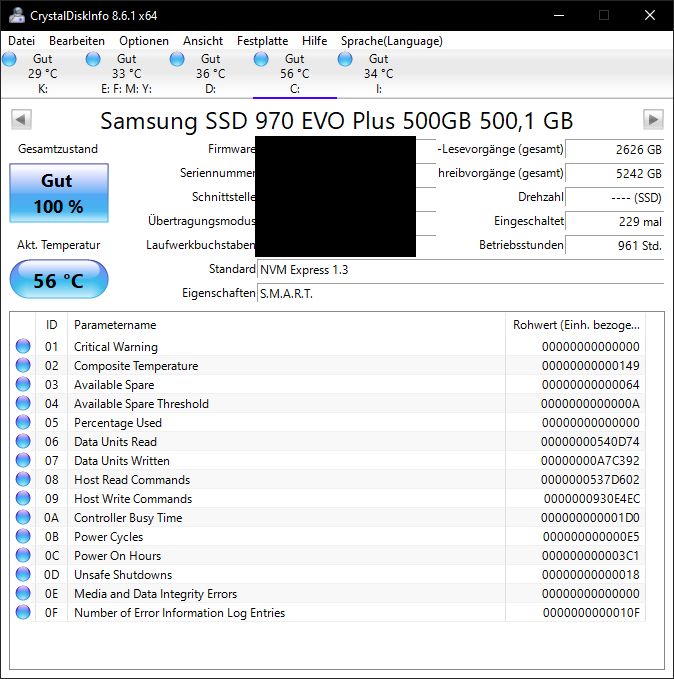This screenshot has height=679, width=674.
Task: Select drive I: at 34 °C
Action: pos(379,74)
